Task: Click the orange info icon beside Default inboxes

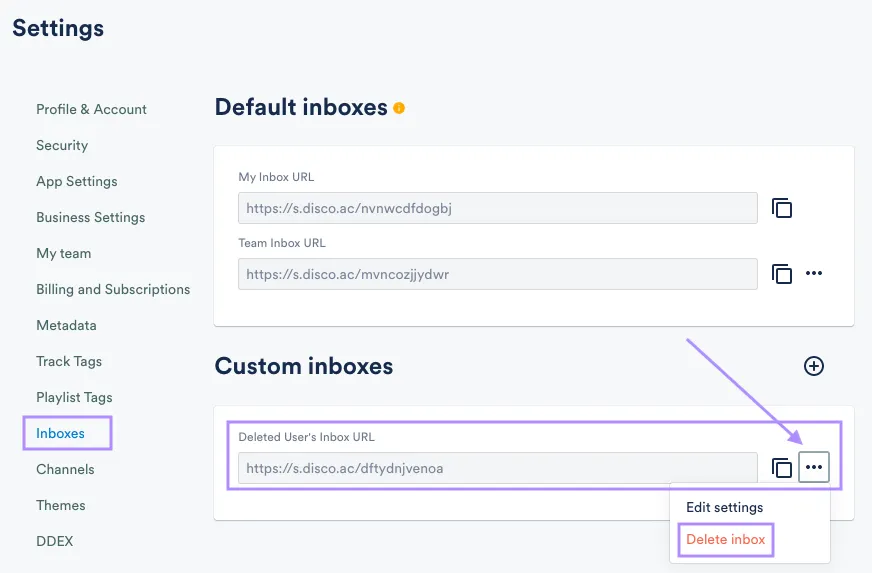Action: [x=399, y=108]
